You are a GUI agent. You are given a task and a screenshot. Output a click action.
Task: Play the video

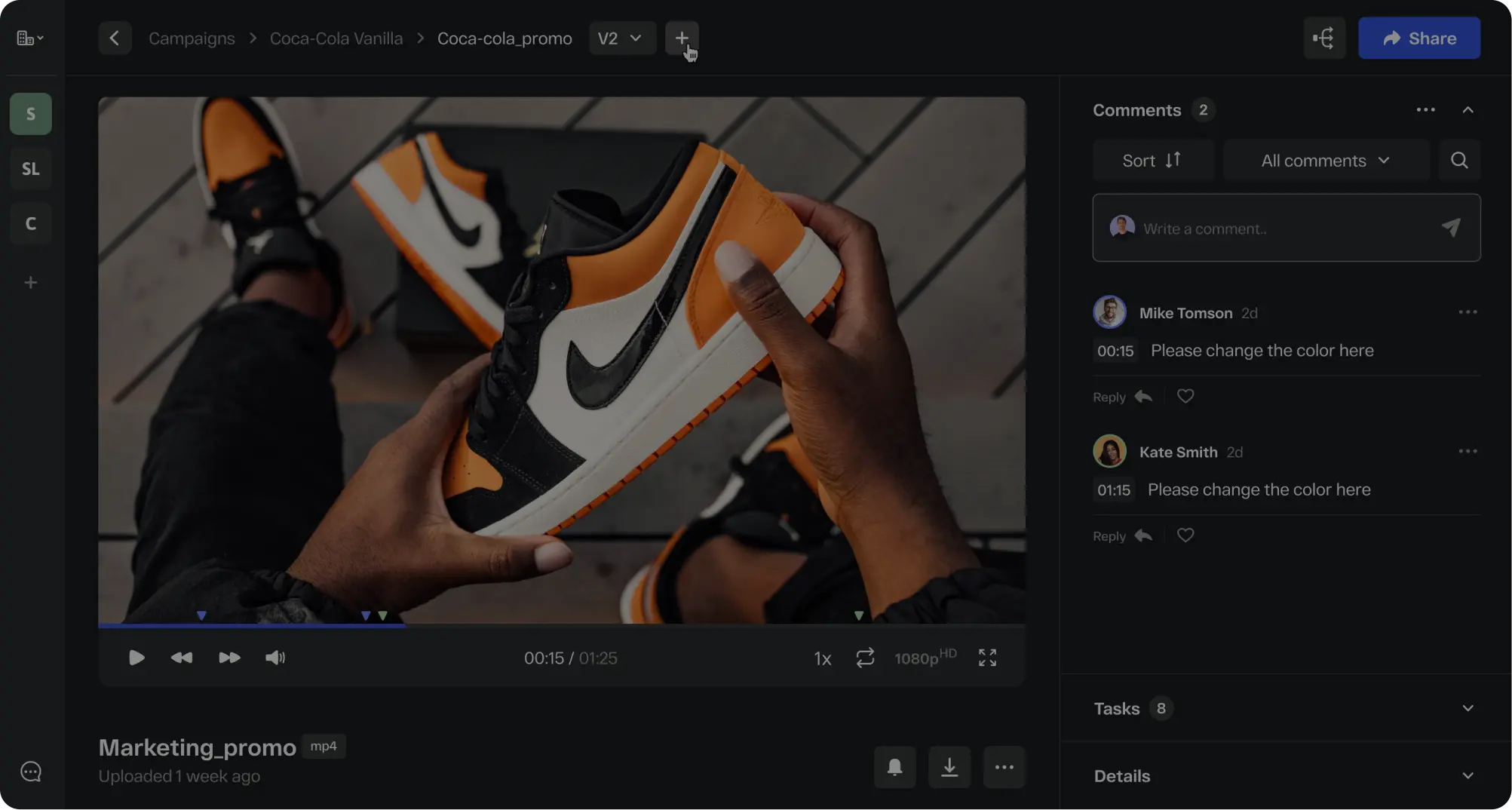(x=136, y=658)
